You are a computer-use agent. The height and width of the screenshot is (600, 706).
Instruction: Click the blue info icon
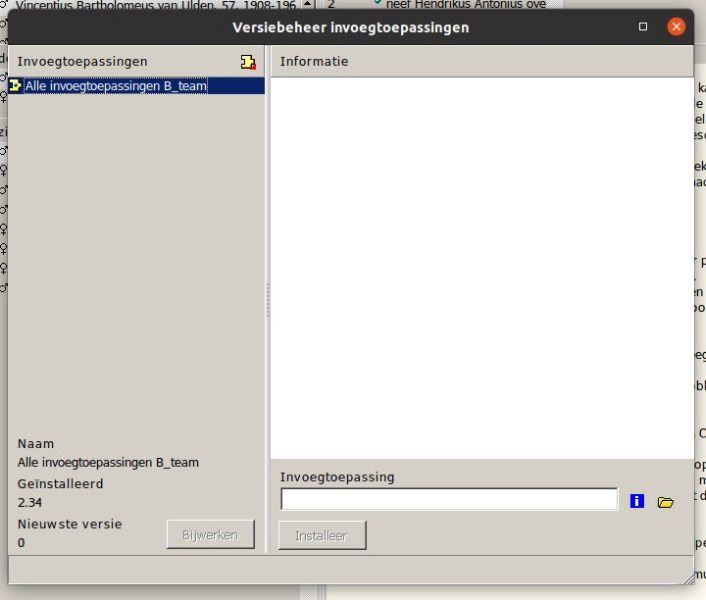click(637, 501)
